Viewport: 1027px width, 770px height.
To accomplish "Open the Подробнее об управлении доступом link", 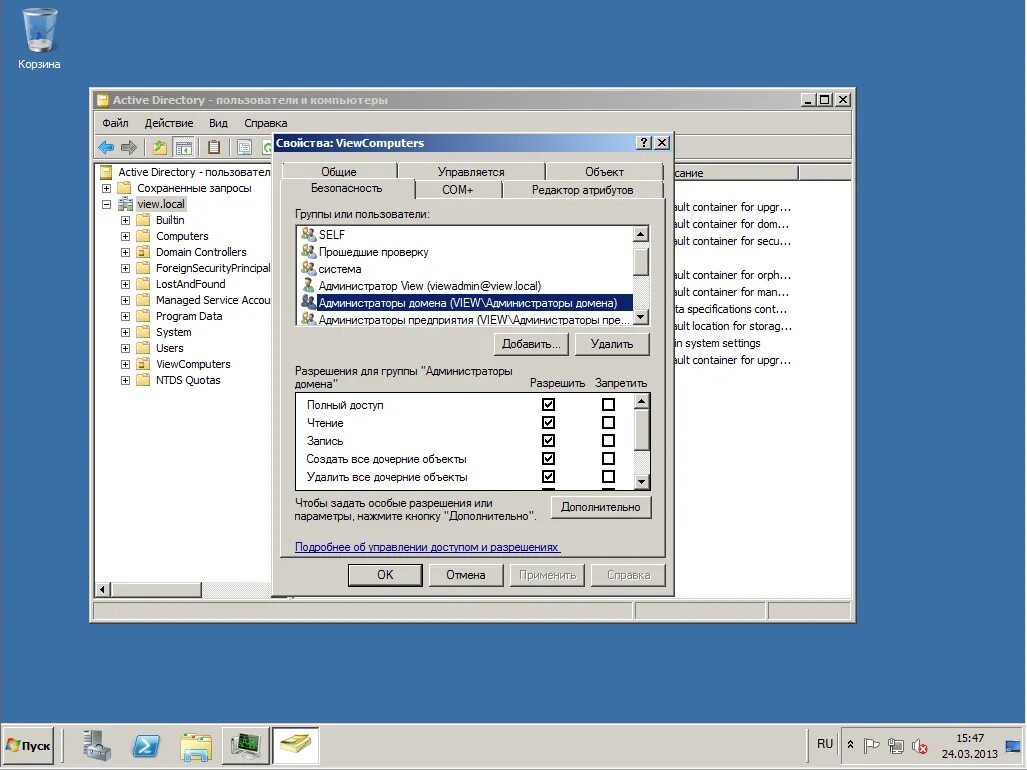I will 427,547.
